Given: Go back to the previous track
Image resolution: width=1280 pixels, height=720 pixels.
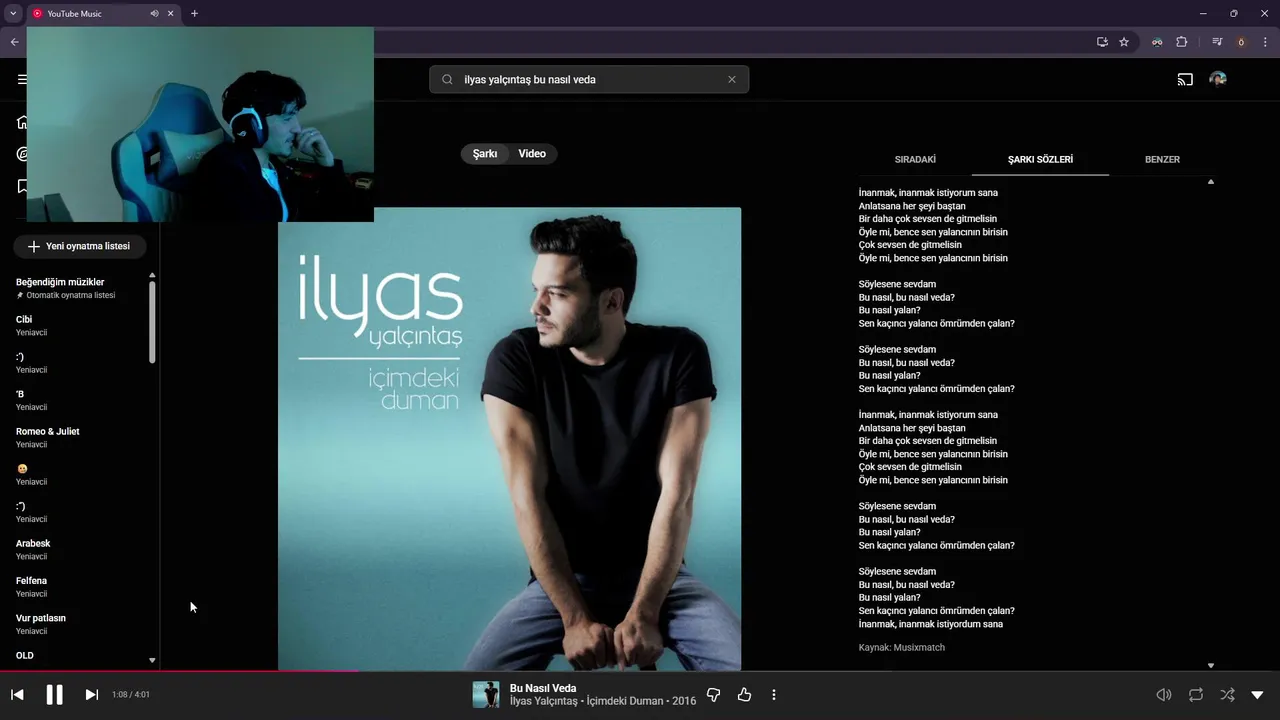Looking at the screenshot, I should (x=17, y=695).
